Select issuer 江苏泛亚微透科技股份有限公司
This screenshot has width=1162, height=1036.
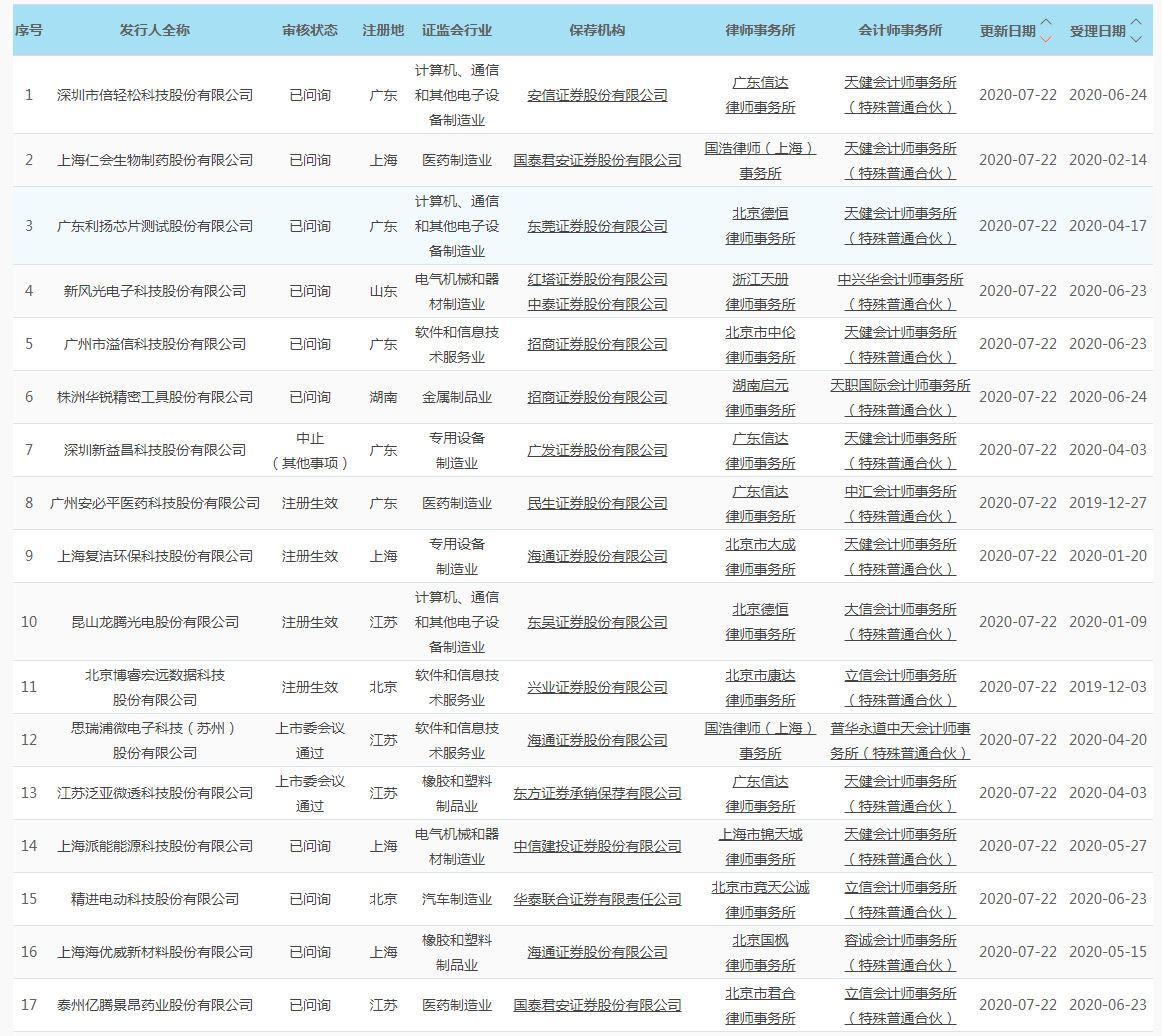click(155, 793)
